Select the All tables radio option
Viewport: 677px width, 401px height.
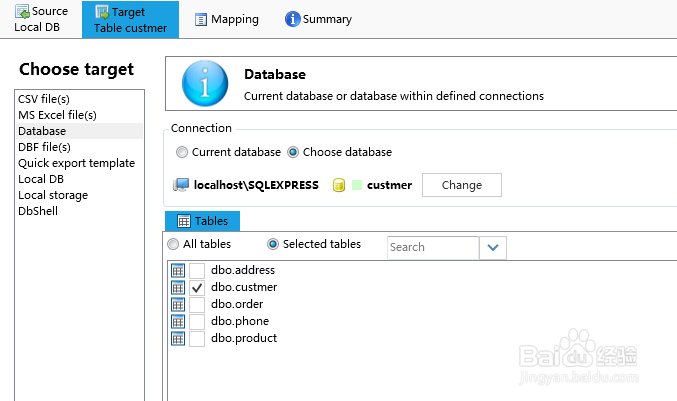click(174, 244)
